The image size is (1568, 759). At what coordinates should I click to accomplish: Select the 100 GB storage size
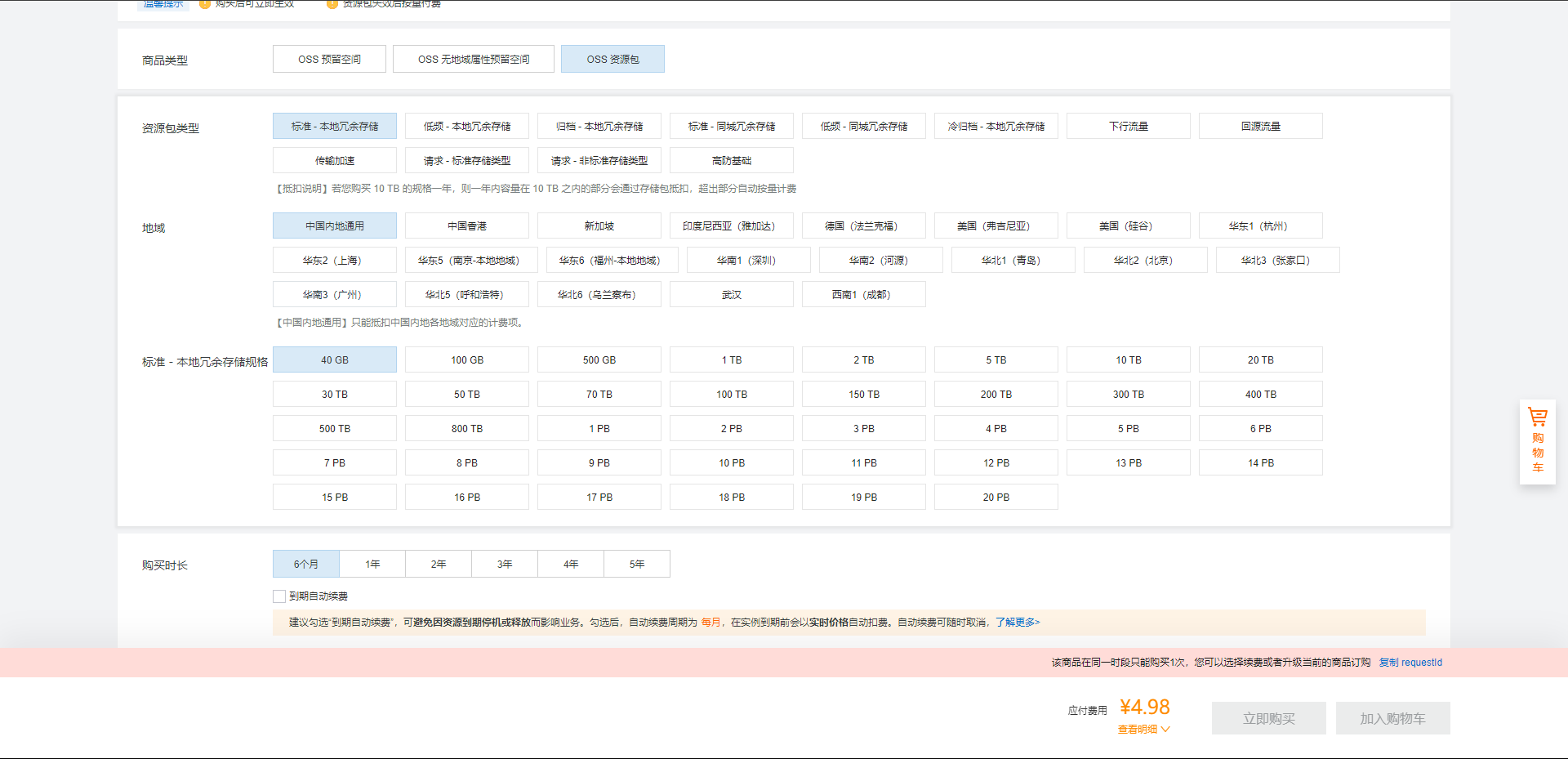click(467, 359)
